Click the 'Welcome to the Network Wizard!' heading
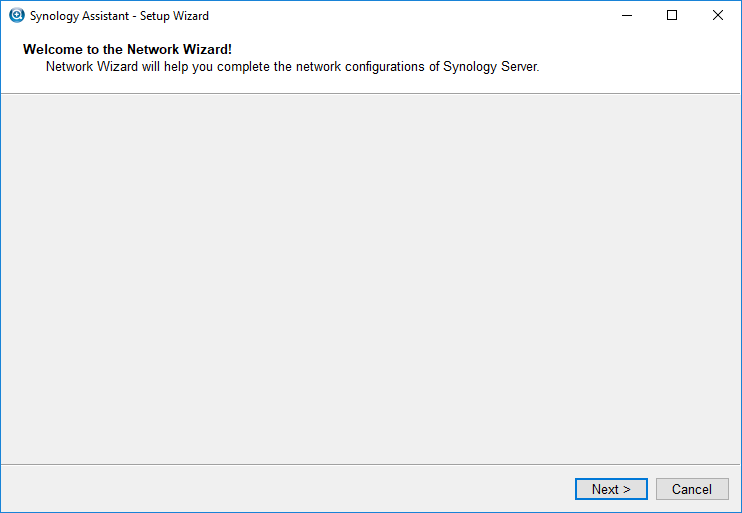 click(127, 49)
